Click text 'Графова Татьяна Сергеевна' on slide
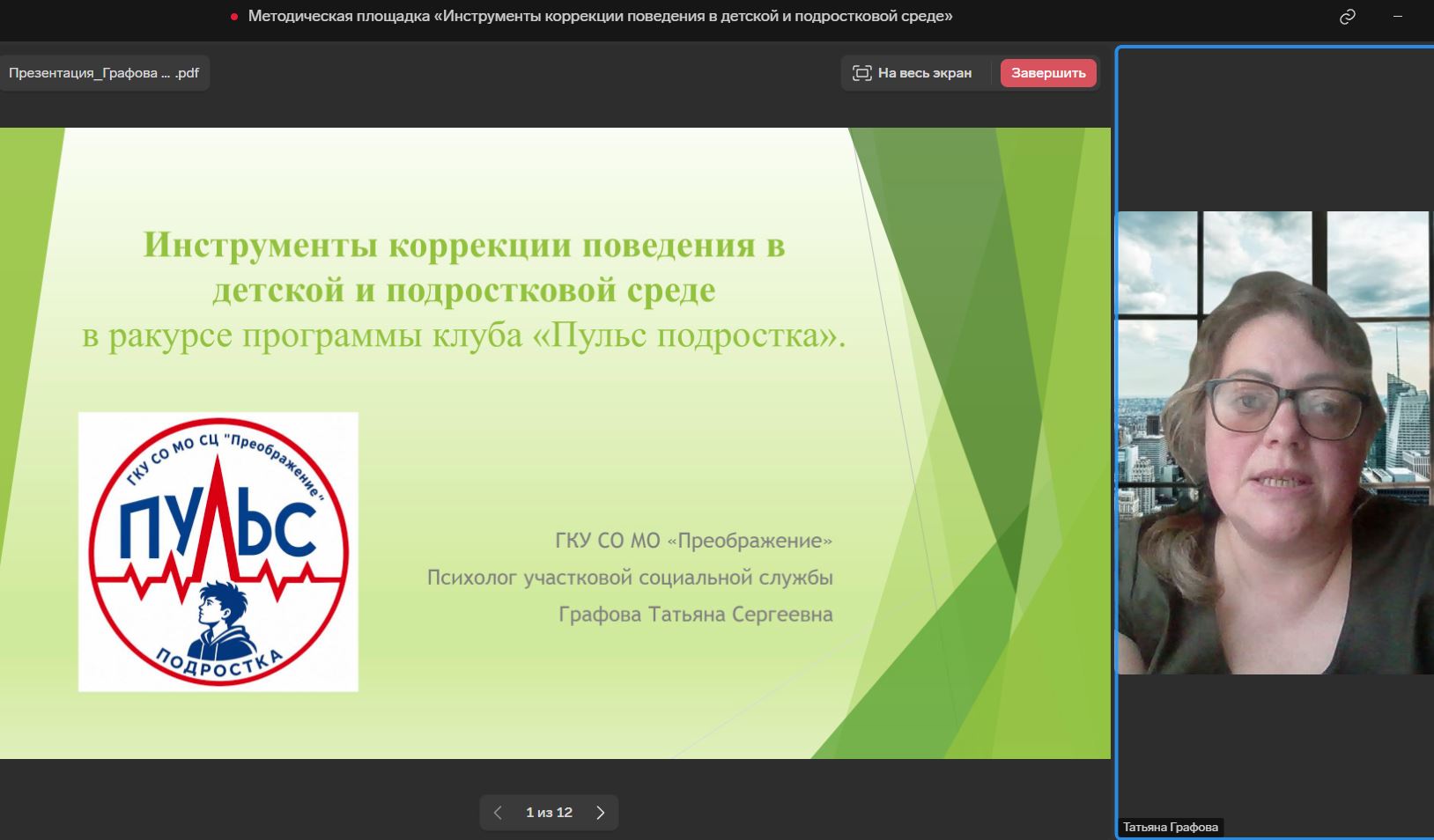The width and height of the screenshot is (1434, 840). point(696,615)
